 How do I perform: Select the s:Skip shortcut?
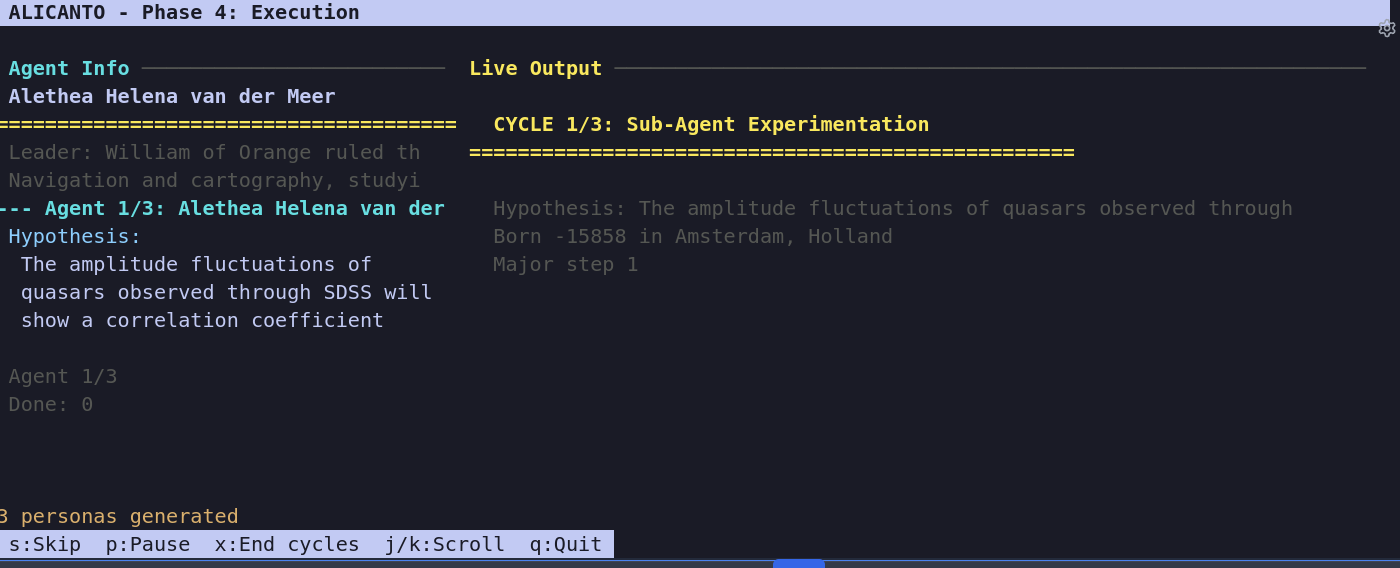45,544
